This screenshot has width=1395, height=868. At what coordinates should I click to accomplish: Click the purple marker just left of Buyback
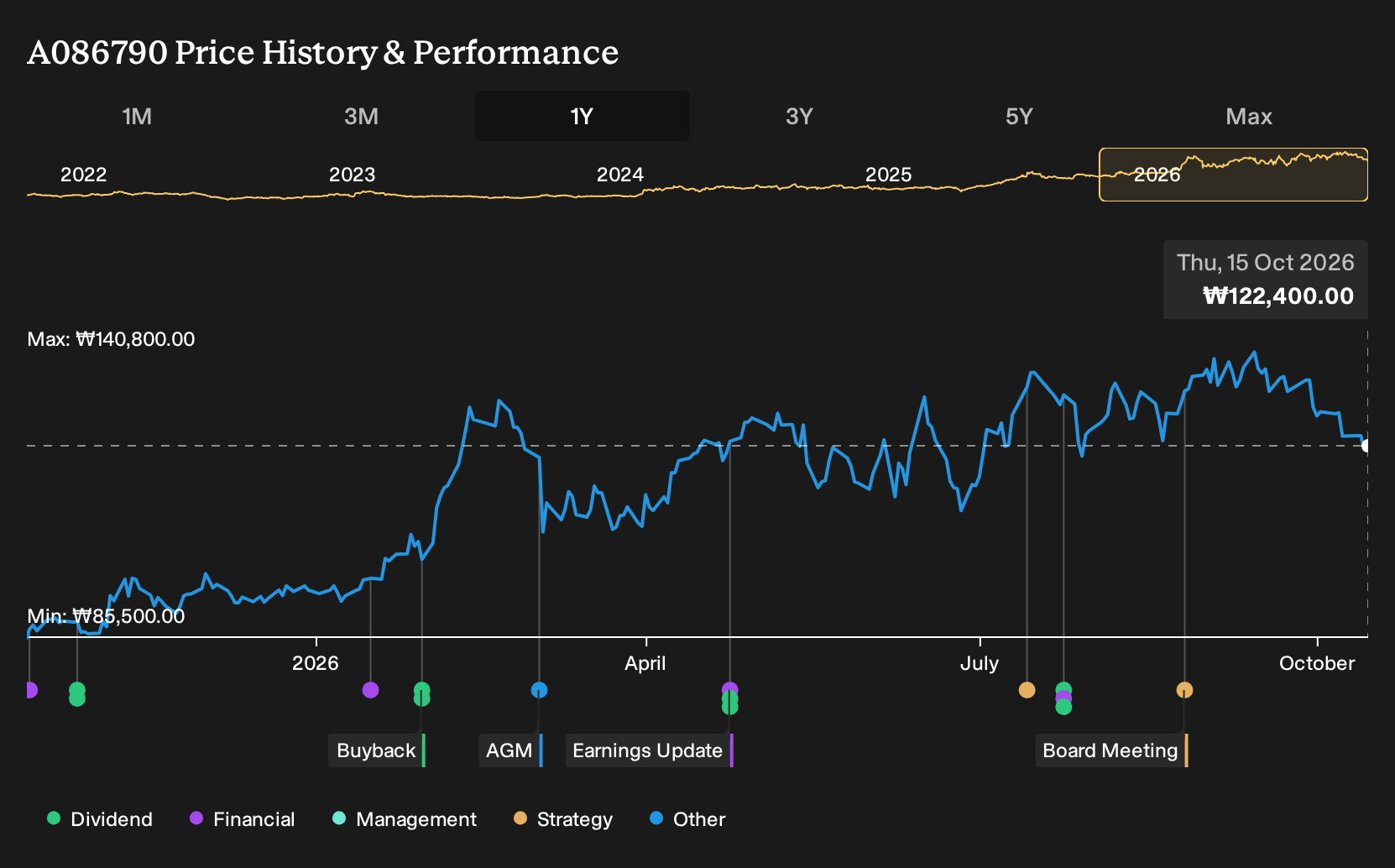(370, 690)
